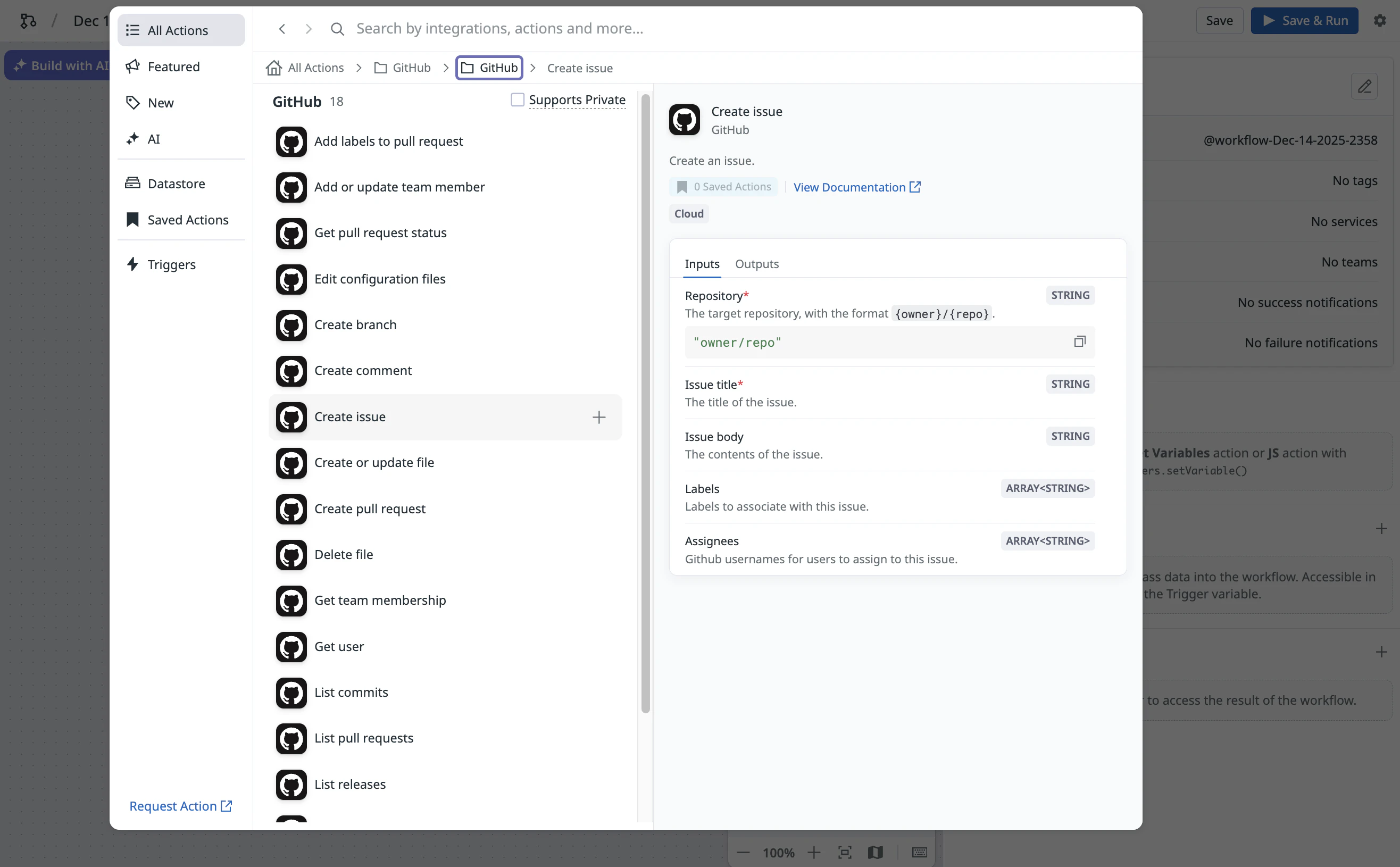The image size is (1400, 867).
Task: Click the edit pencil icon
Action: (1364, 87)
